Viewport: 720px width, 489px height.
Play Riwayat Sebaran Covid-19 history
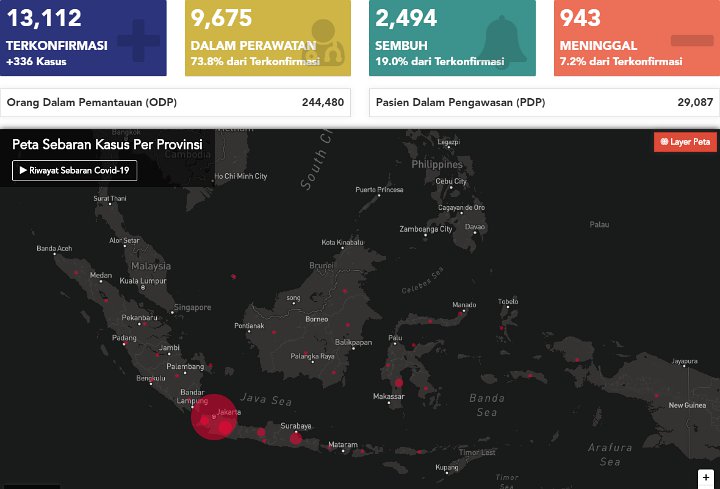coord(74,170)
